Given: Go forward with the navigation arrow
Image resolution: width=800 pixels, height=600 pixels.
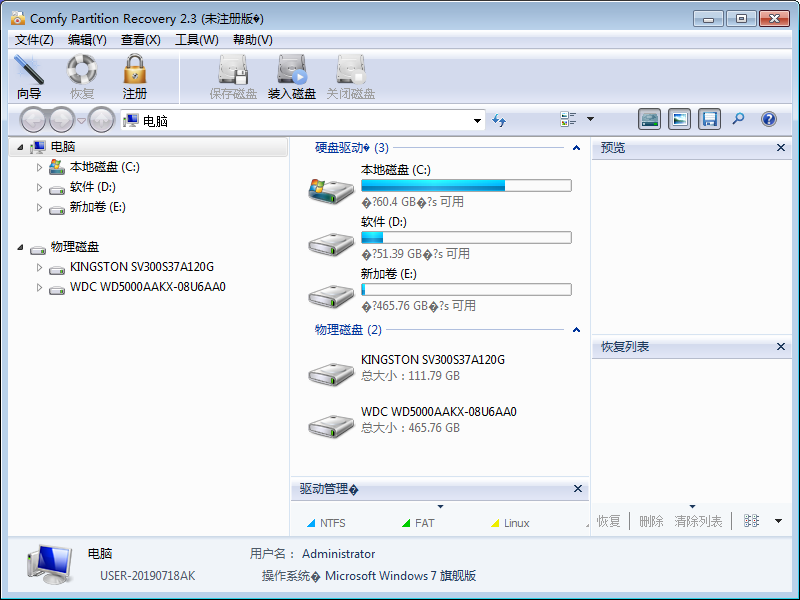Looking at the screenshot, I should click(61, 120).
